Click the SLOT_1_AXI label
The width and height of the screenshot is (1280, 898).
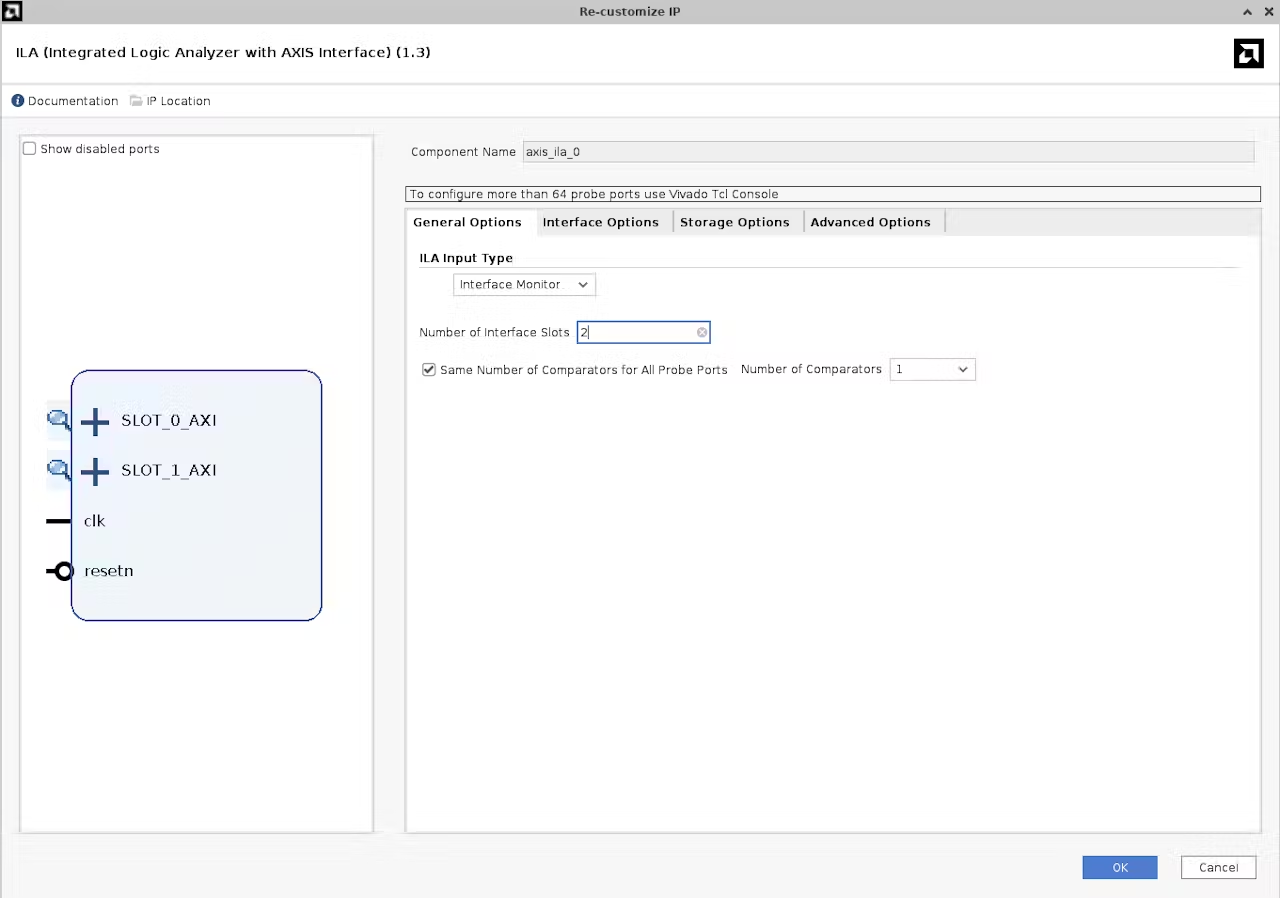coord(169,471)
